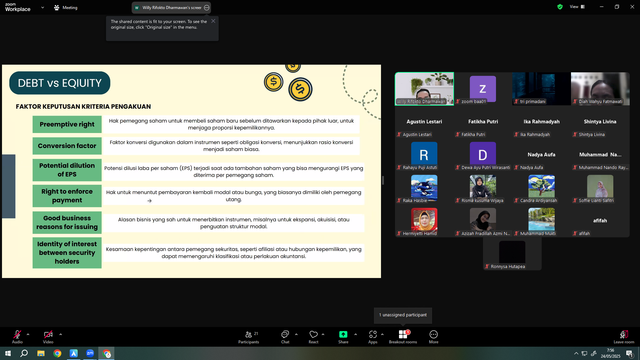Select Muhammad Mufti participant tile
The height and width of the screenshot is (360, 640).
coord(541,221)
